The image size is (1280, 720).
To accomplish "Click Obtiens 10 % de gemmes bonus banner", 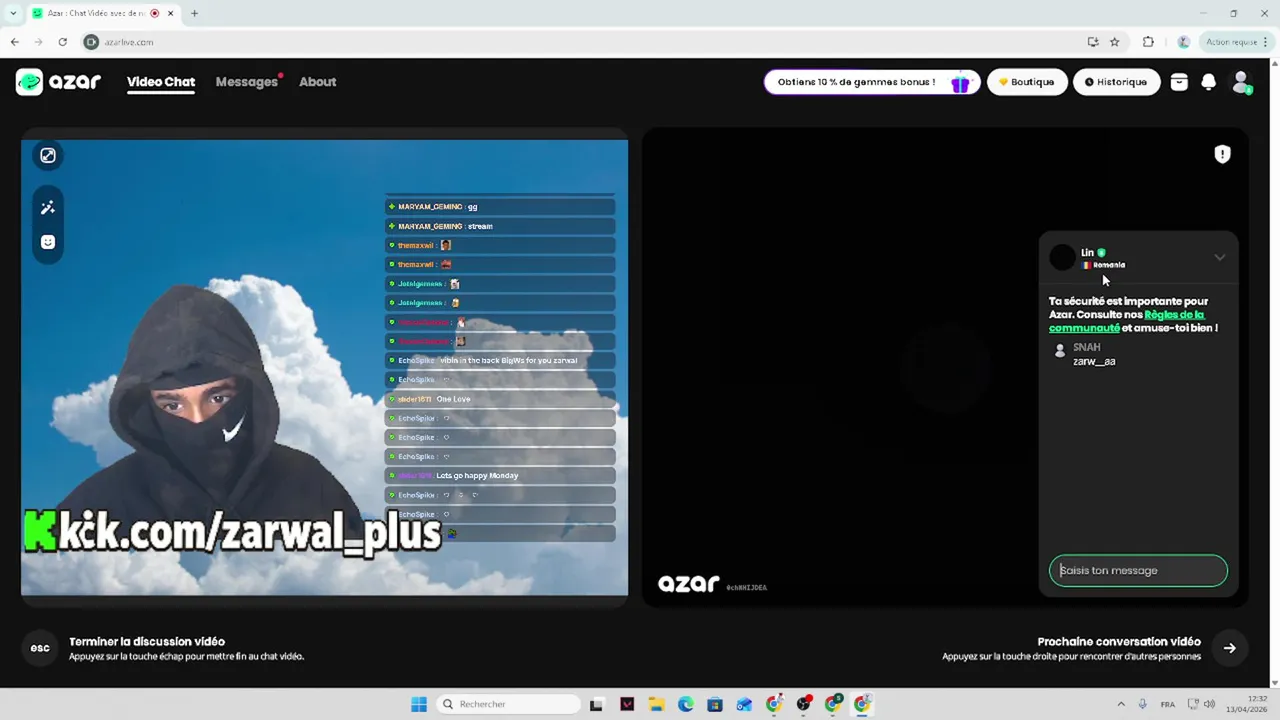I will pos(871,82).
